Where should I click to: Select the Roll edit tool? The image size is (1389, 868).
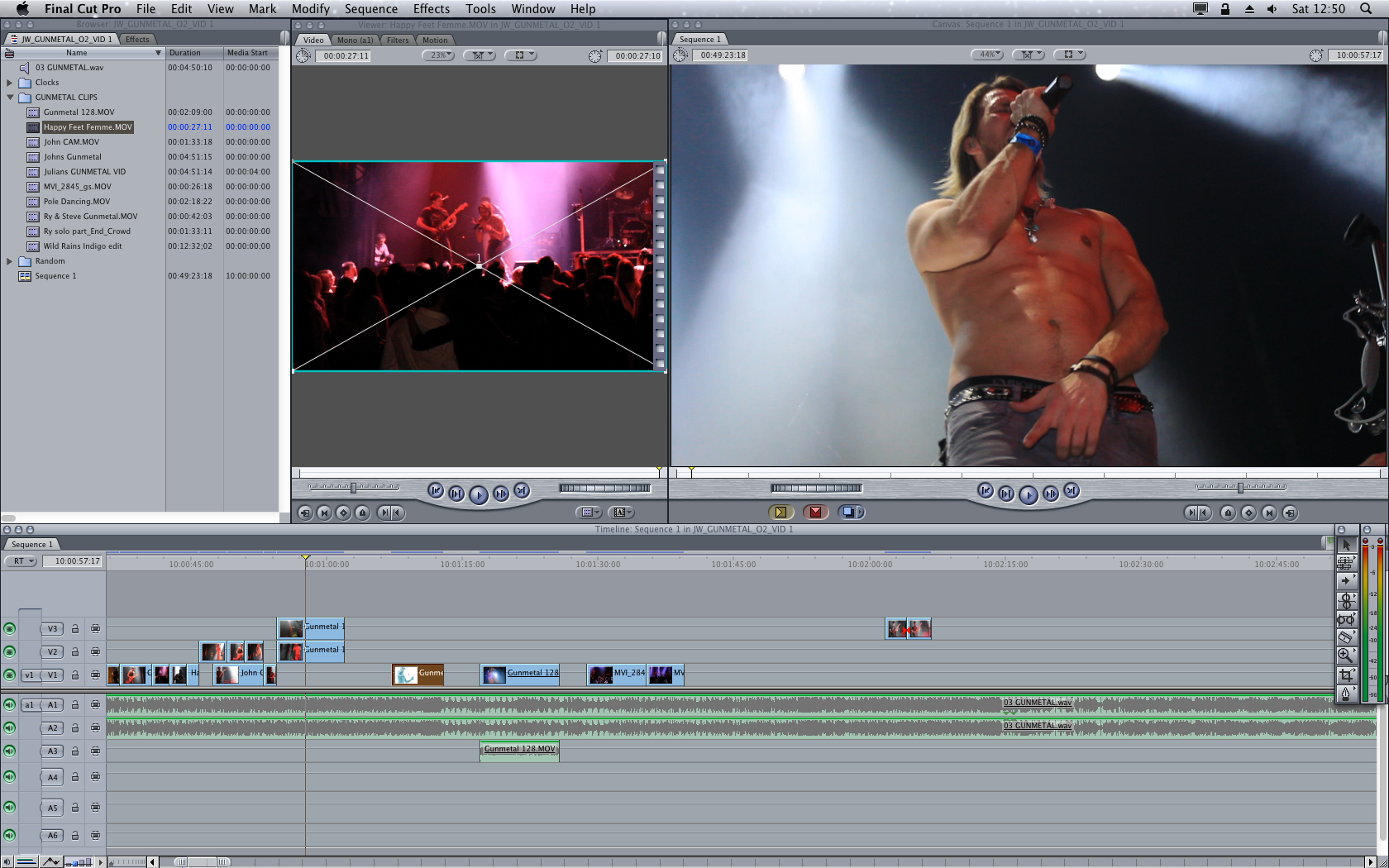[x=1346, y=600]
